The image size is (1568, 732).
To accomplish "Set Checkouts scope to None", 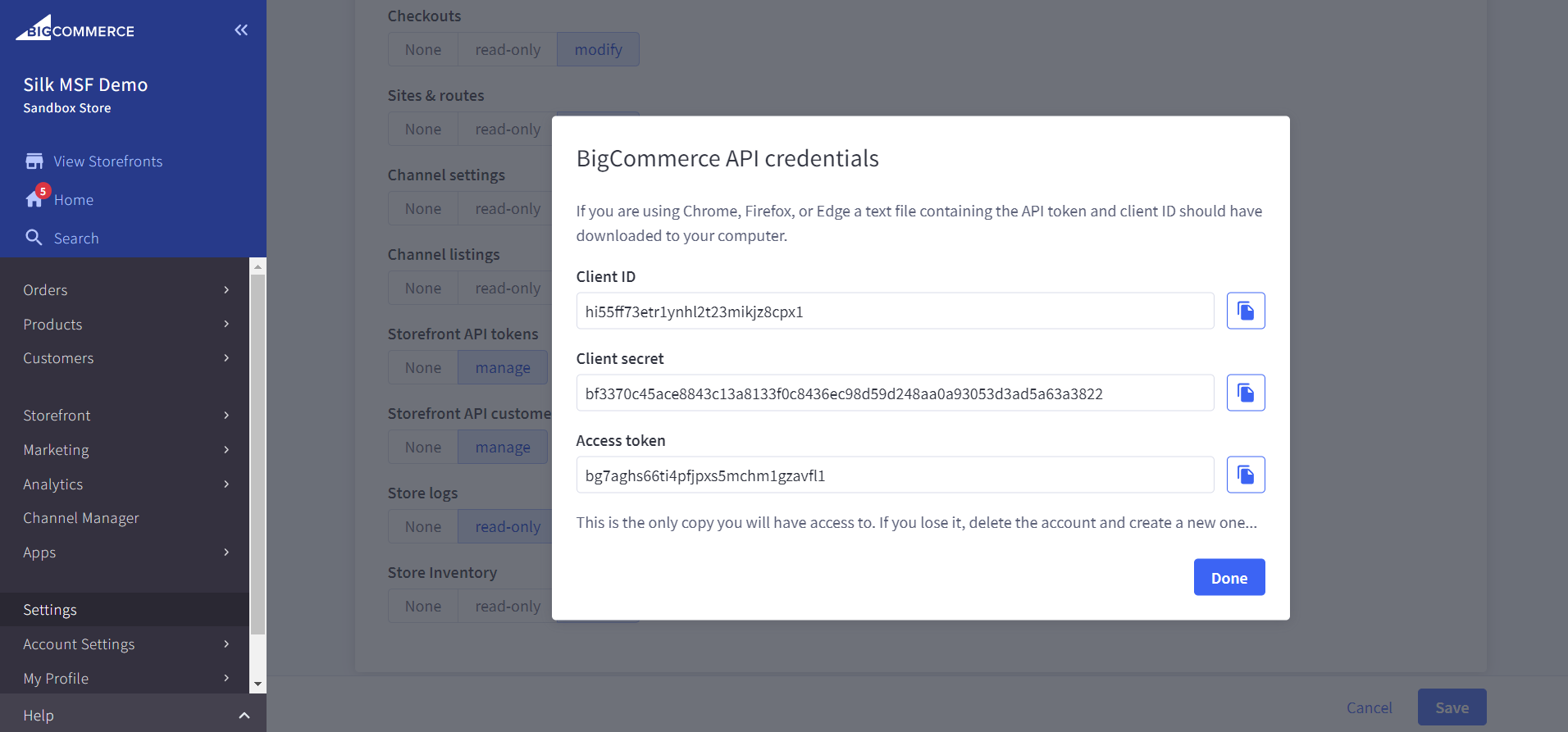I will pos(423,49).
